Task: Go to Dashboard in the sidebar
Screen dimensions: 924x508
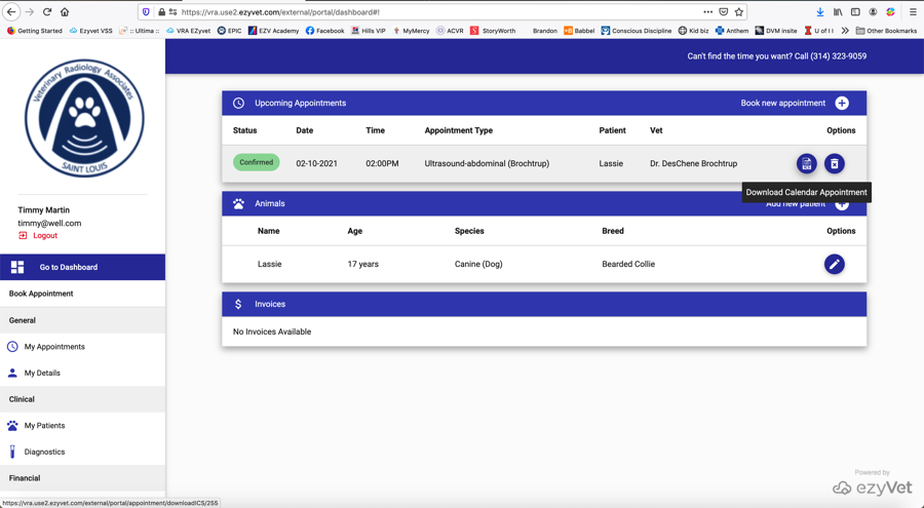Action: 68,267
